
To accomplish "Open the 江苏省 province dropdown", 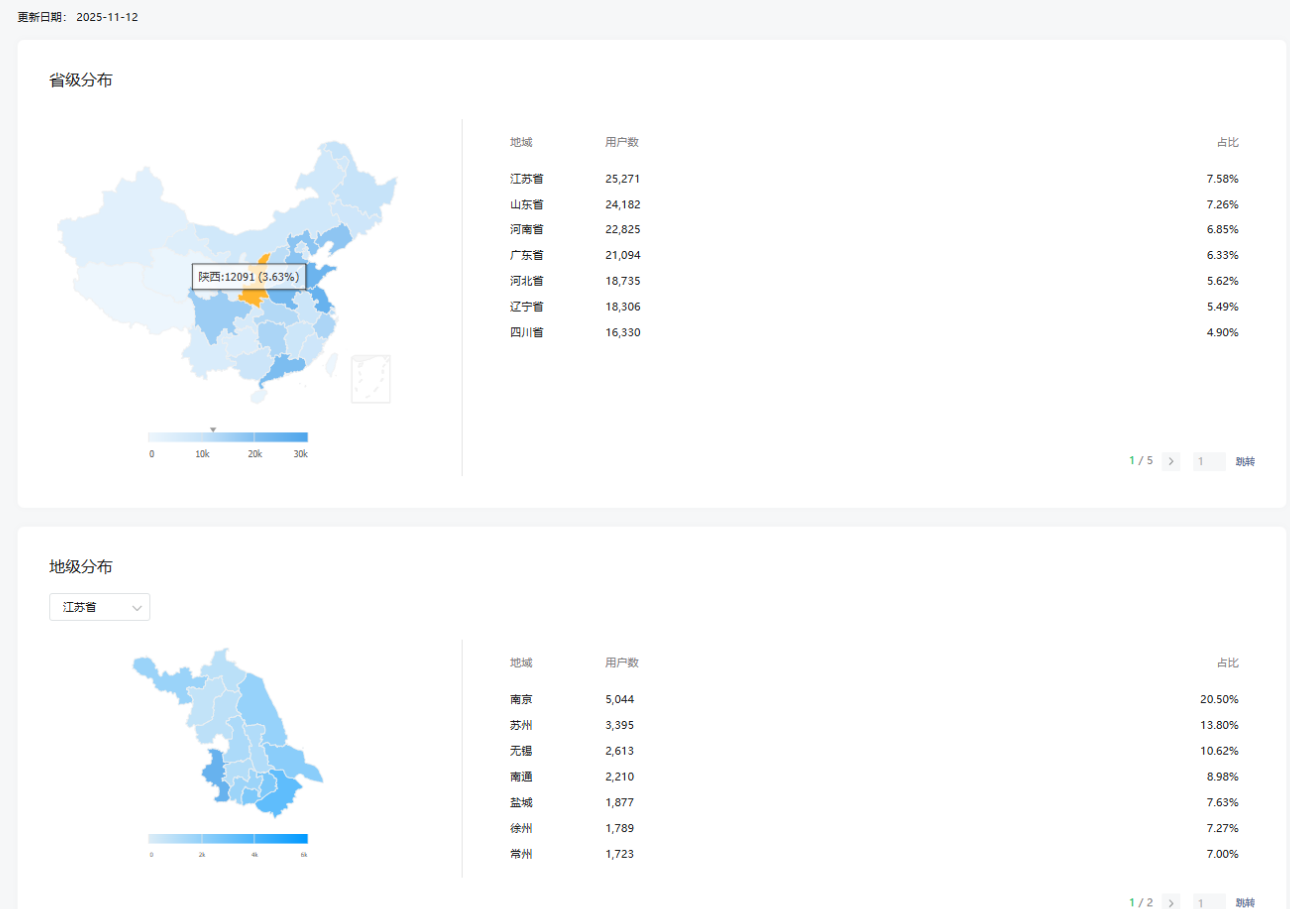I will [100, 607].
